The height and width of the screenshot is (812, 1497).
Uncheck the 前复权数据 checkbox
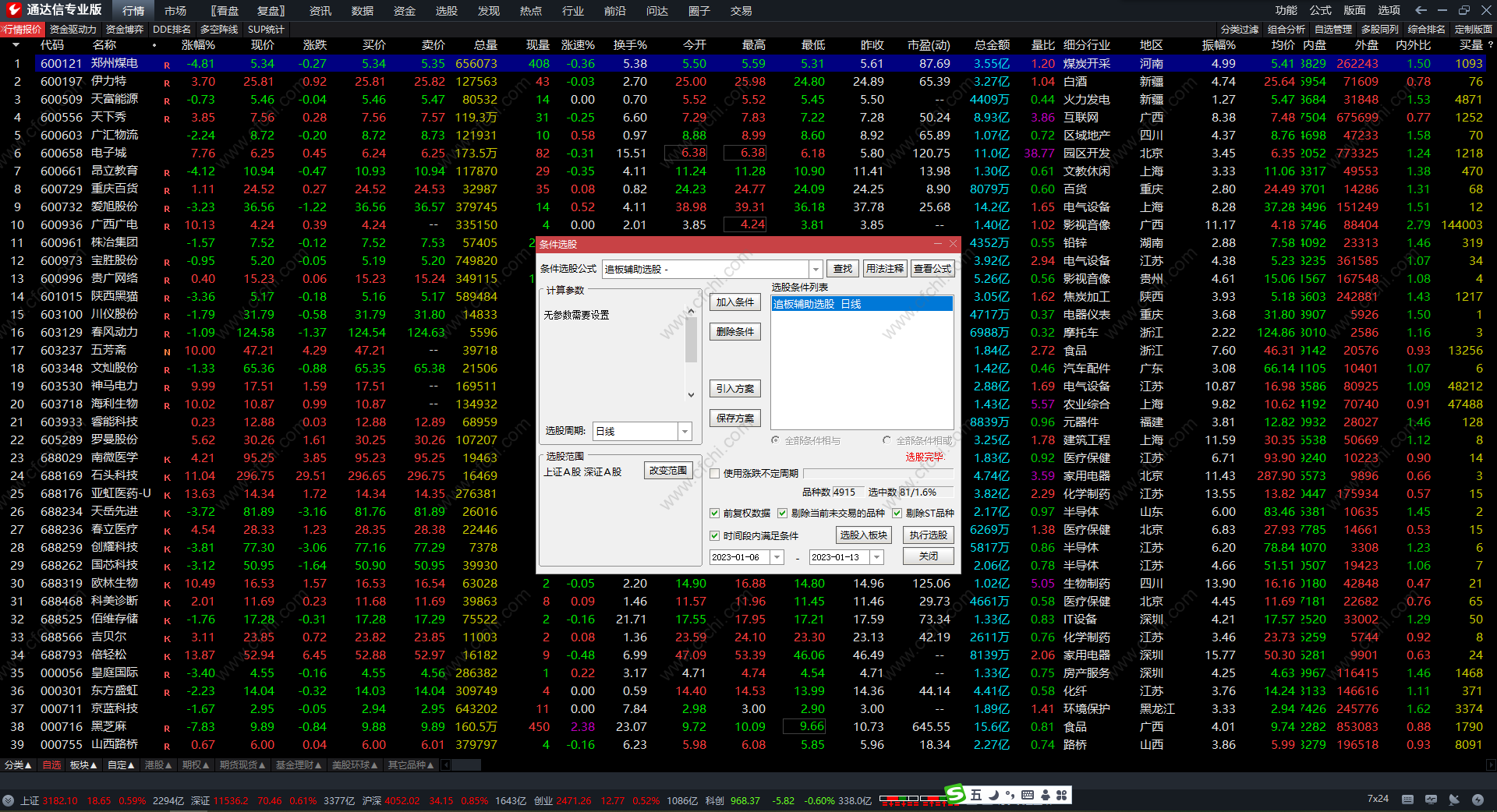714,513
